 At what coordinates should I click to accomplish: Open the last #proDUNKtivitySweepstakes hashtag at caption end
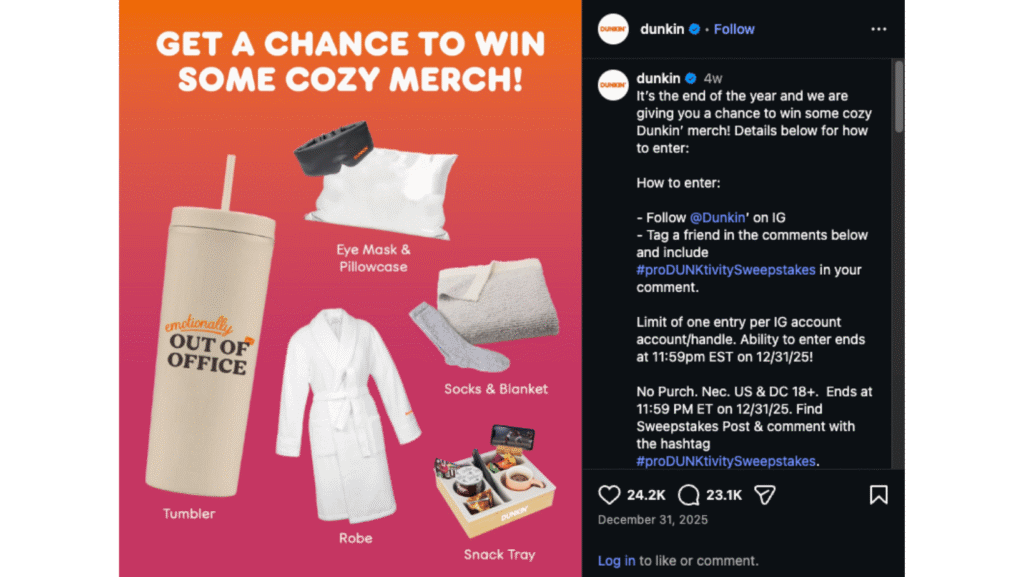[x=726, y=461]
